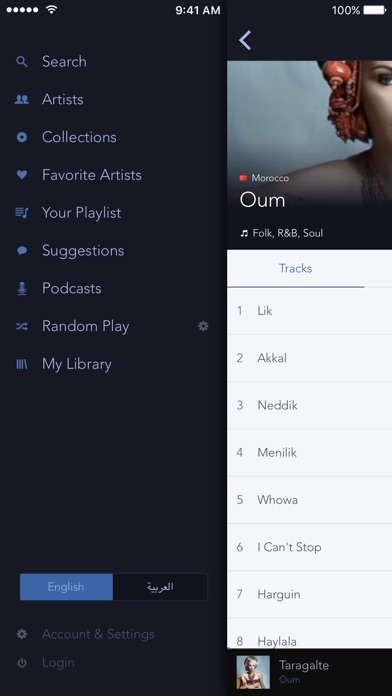Play track 1 Lik
Viewport: 392px width, 696px height.
point(309,311)
